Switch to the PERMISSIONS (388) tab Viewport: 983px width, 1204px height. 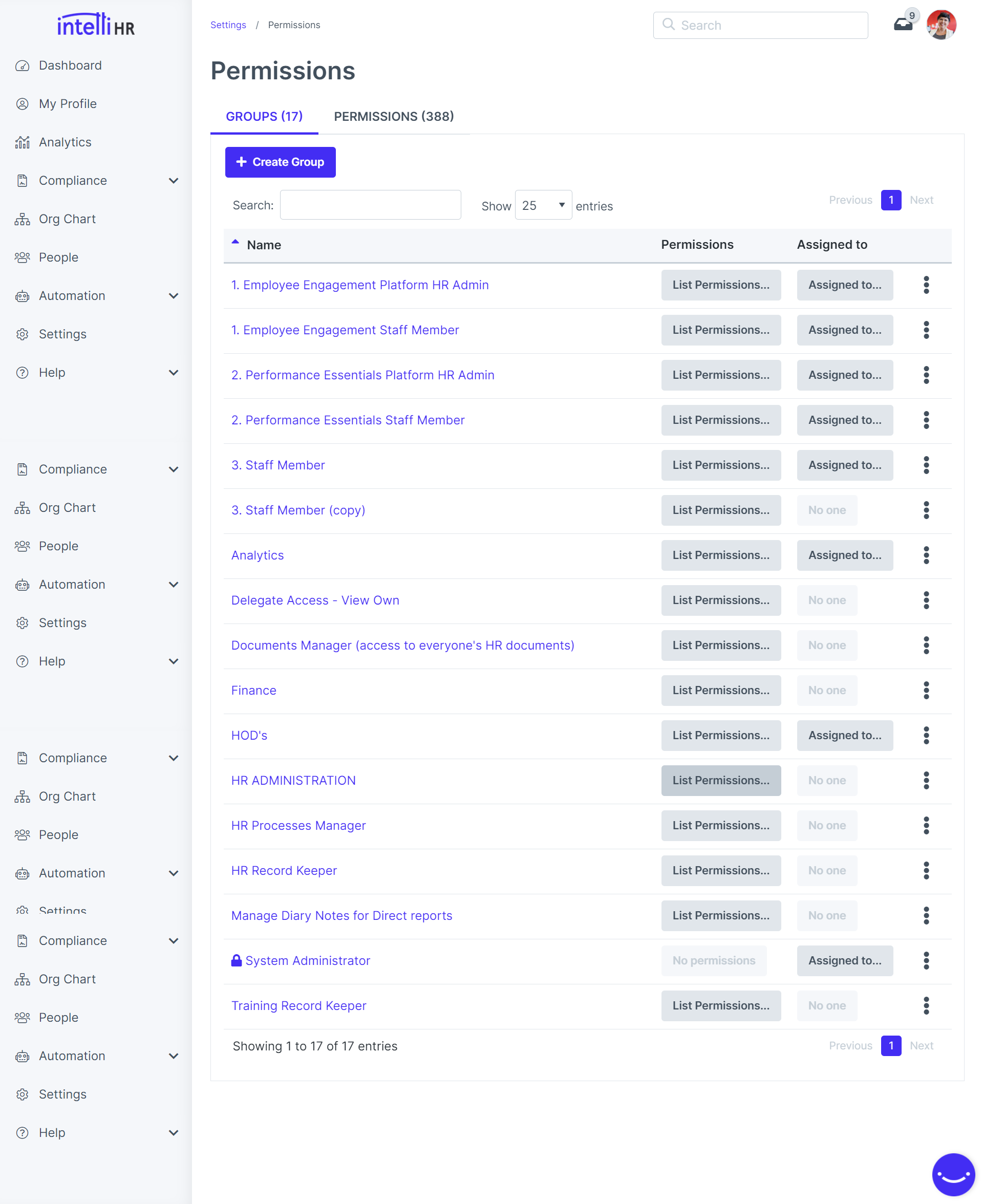pos(394,117)
